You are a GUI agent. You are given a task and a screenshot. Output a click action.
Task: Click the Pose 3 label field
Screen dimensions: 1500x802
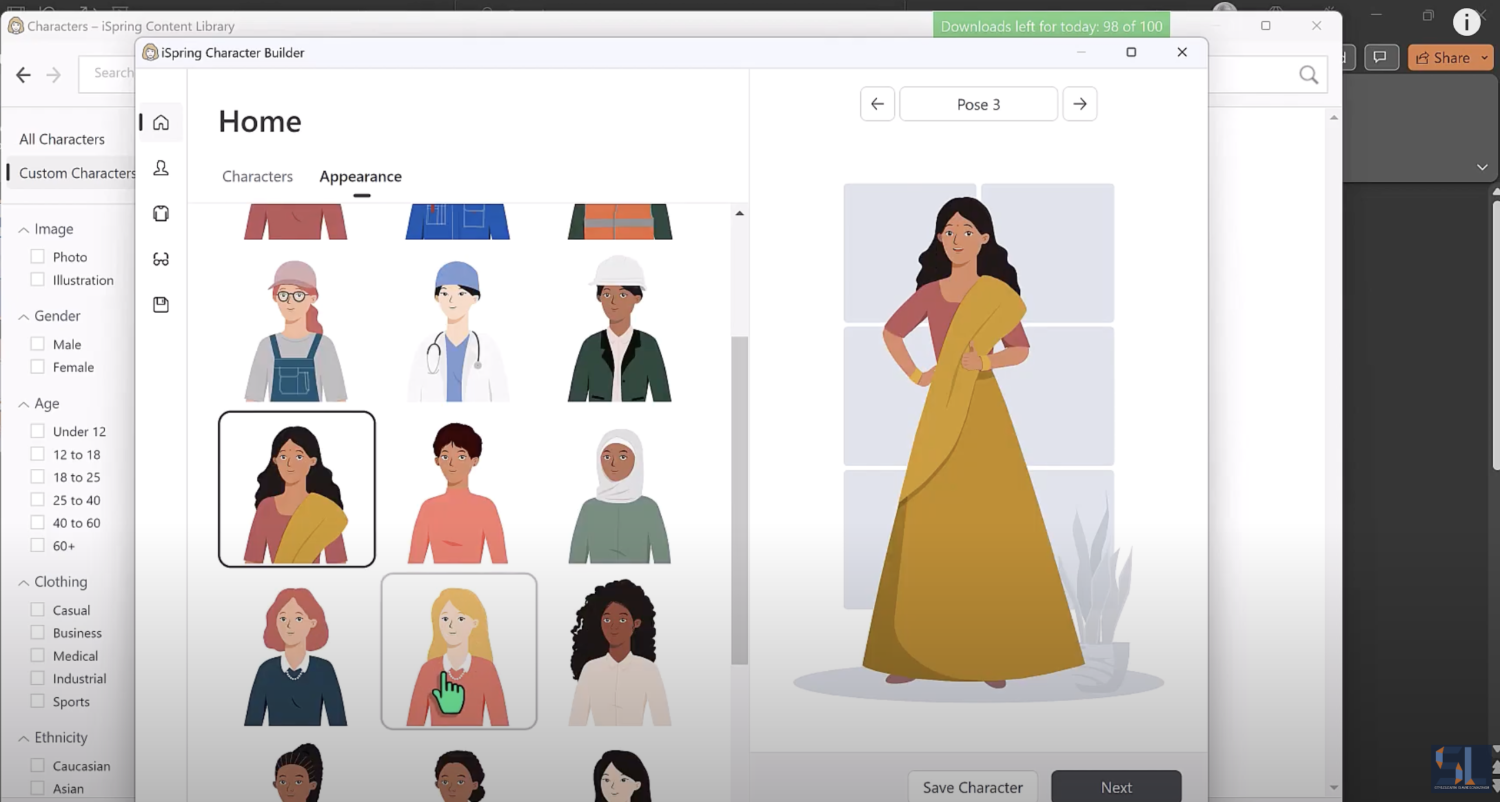978,104
